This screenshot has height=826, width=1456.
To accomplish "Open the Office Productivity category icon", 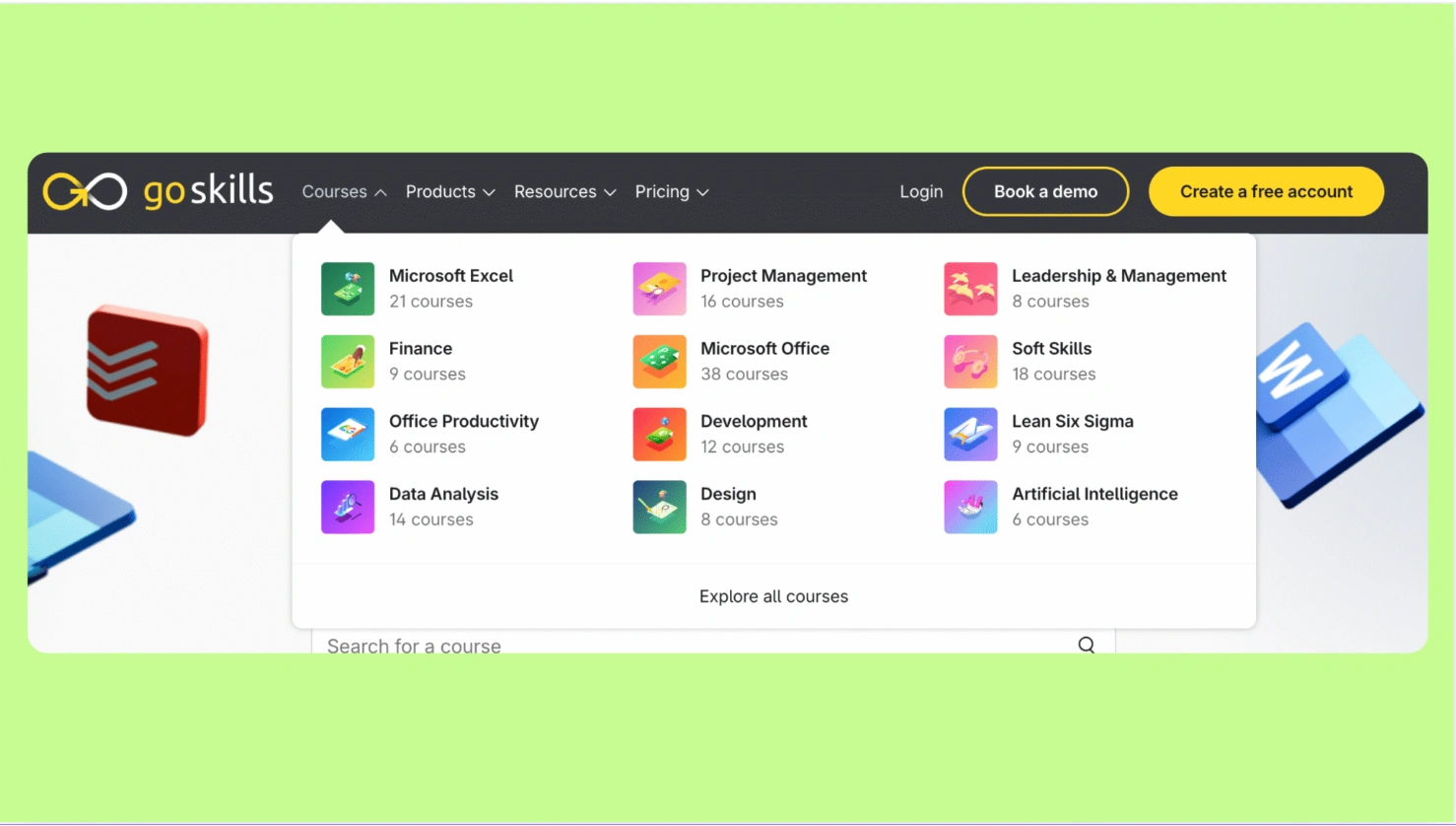I will click(x=348, y=435).
